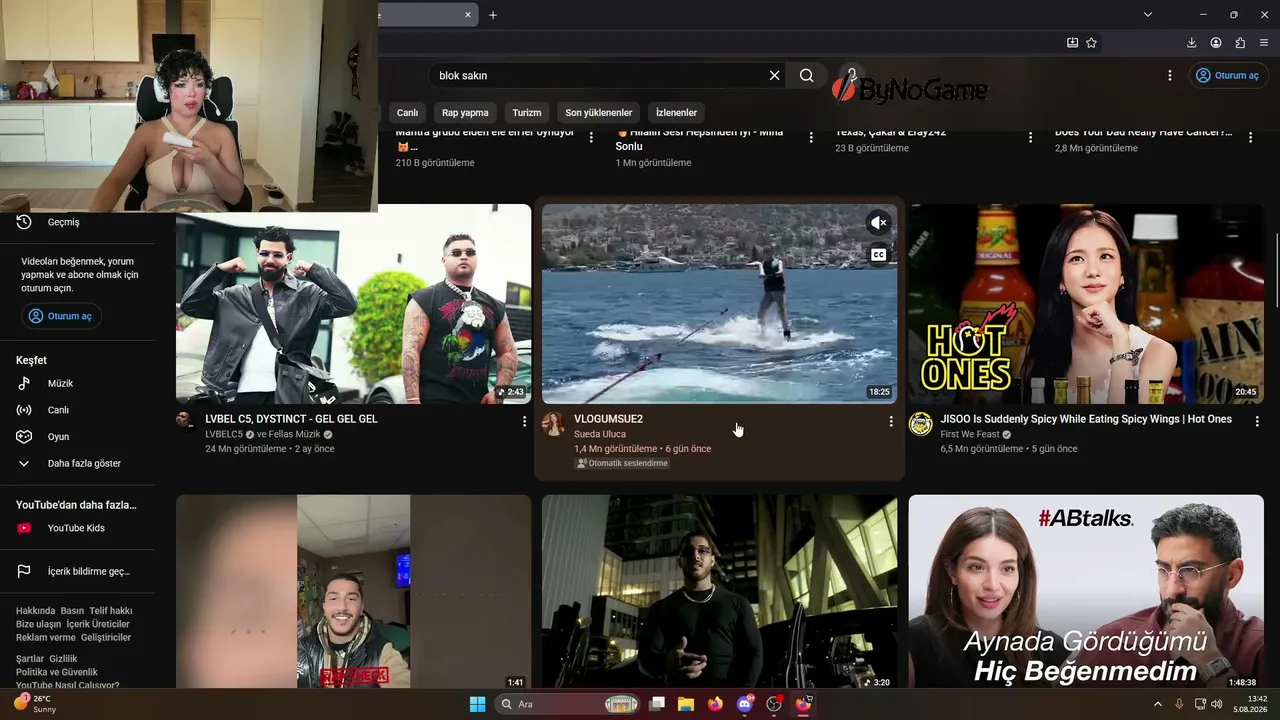
Task: Open options menu for 'Texas, Çakal & Eray242' video
Action: pyautogui.click(x=1031, y=138)
